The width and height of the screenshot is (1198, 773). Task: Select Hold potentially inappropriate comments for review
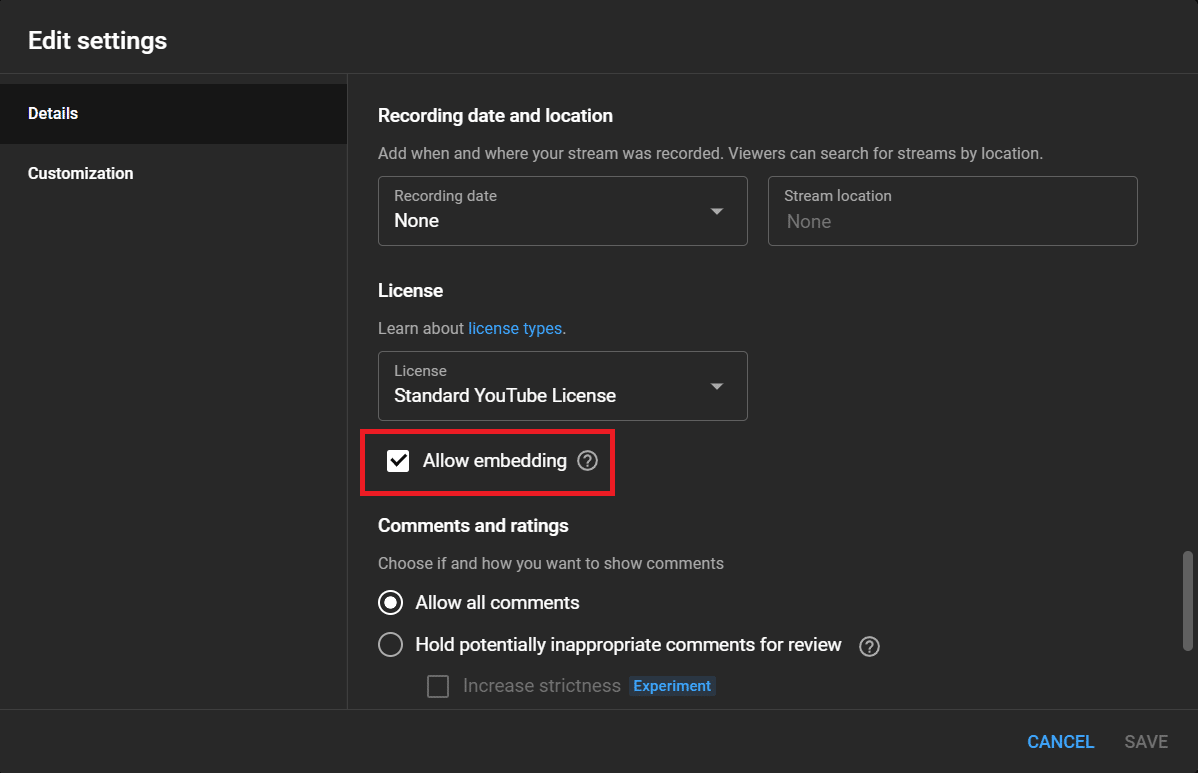coord(390,644)
